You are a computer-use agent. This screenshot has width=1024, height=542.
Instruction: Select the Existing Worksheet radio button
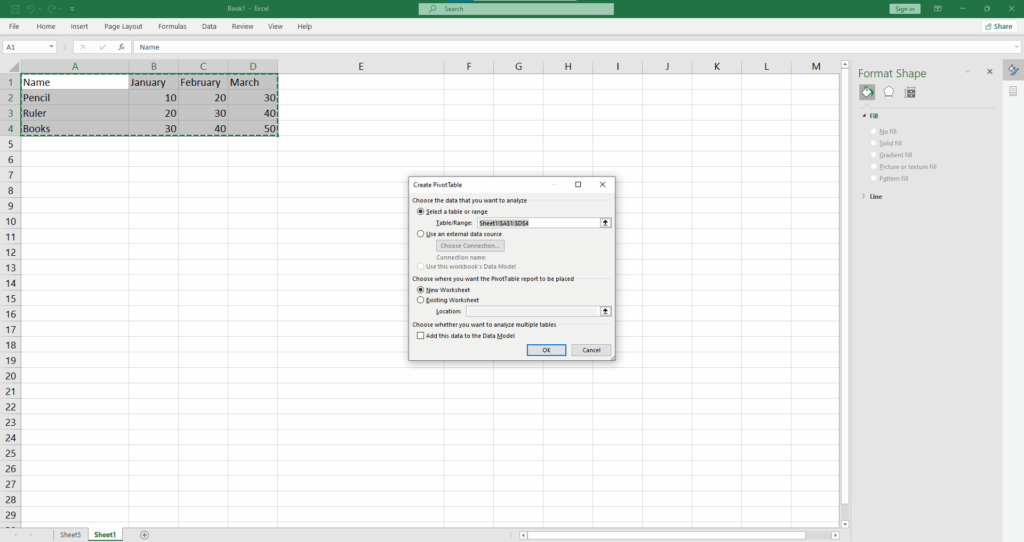pos(421,300)
